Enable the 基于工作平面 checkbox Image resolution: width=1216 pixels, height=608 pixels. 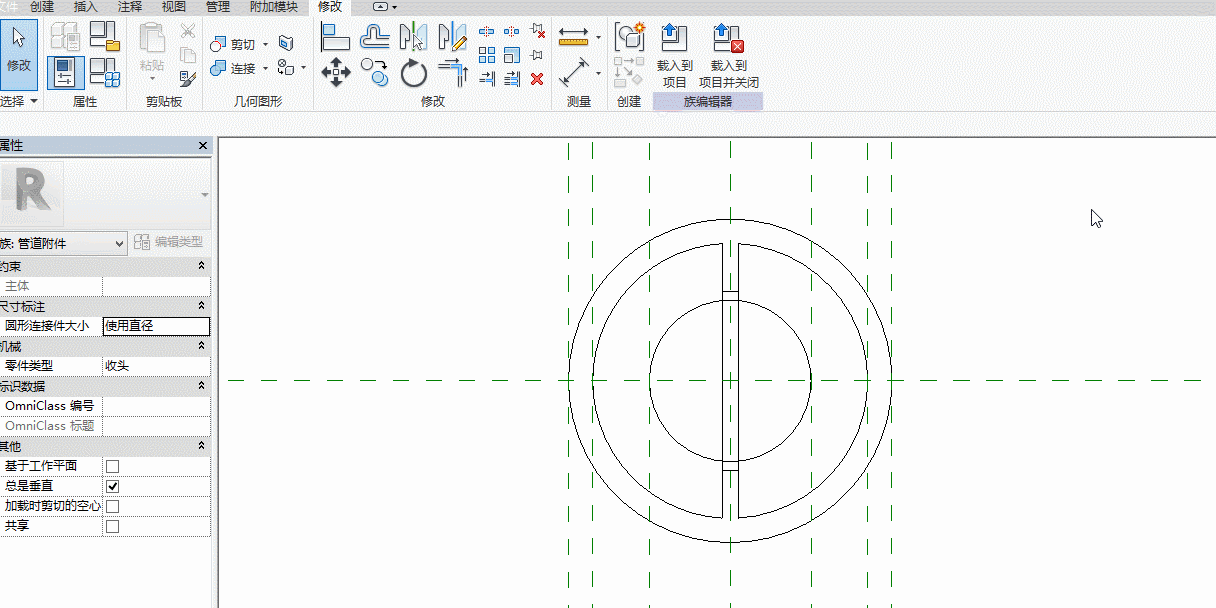click(112, 466)
